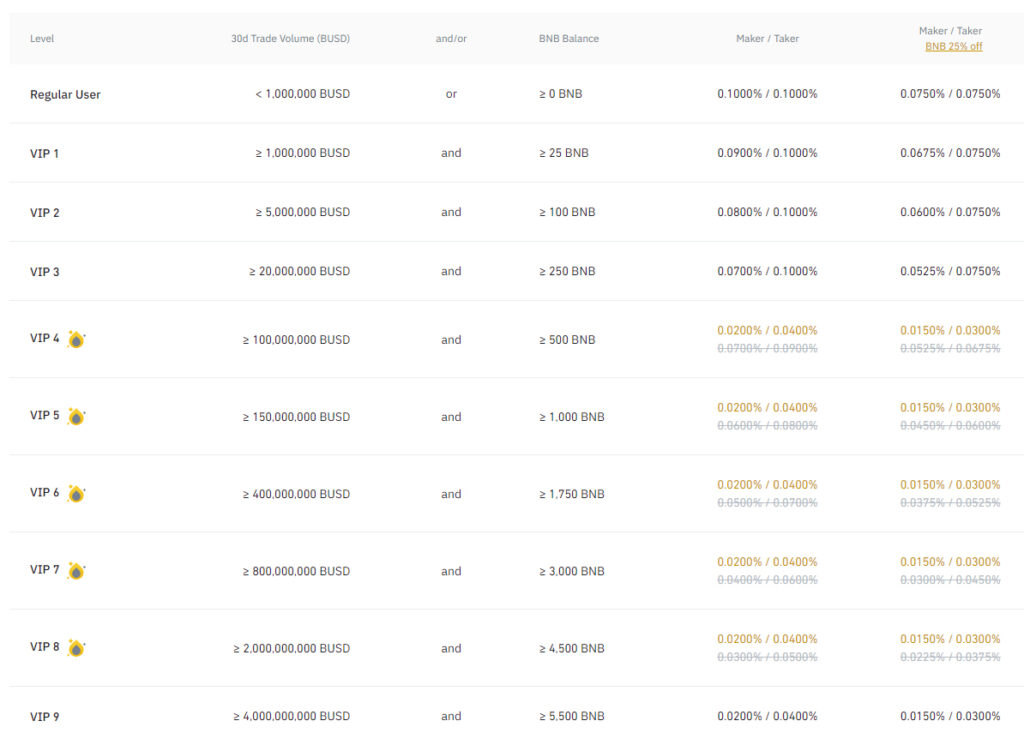Click 0.0750% / 0.0750% Regular User discounted fee

tap(950, 94)
